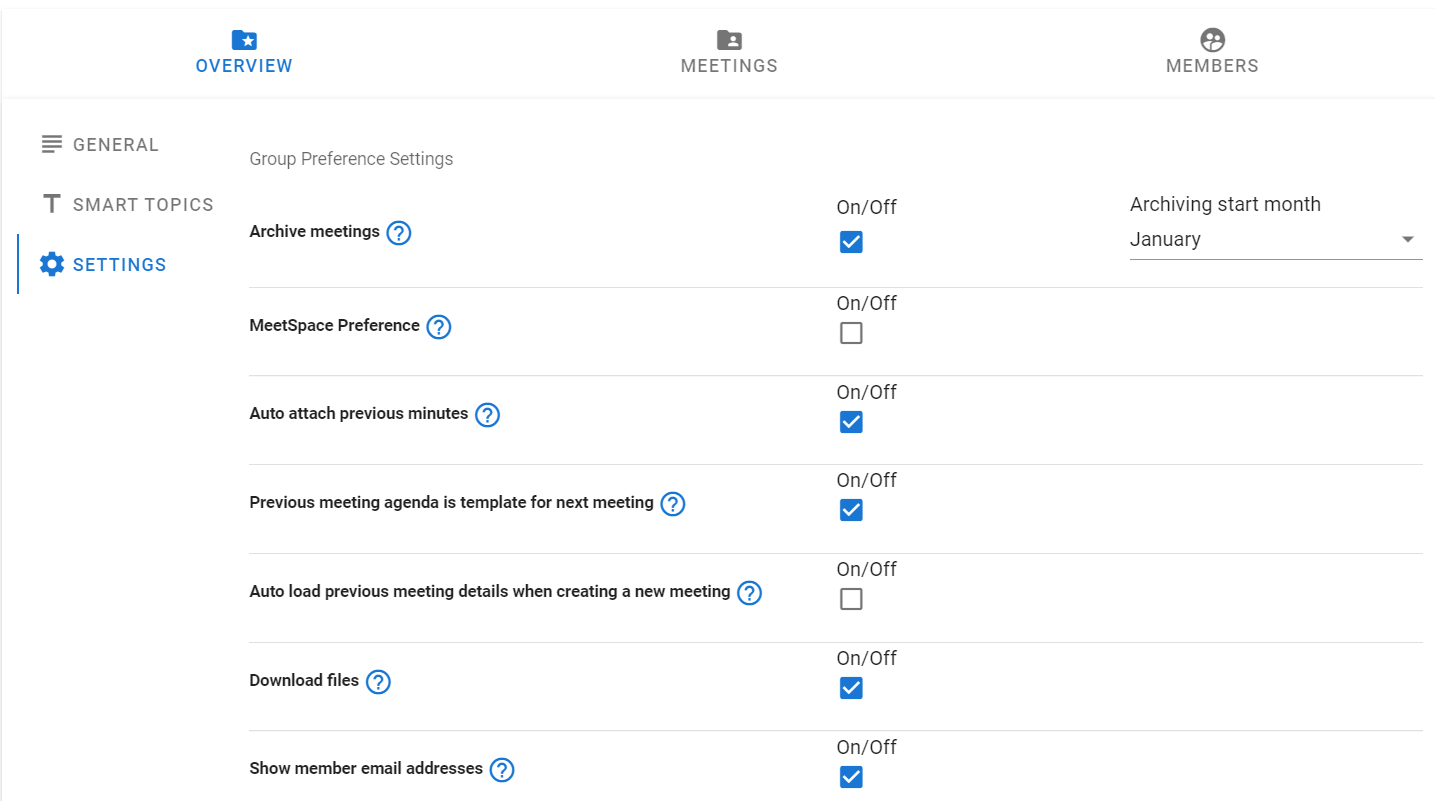The image size is (1435, 801).
Task: Open the Smart Topics sidebar section
Action: [x=128, y=205]
